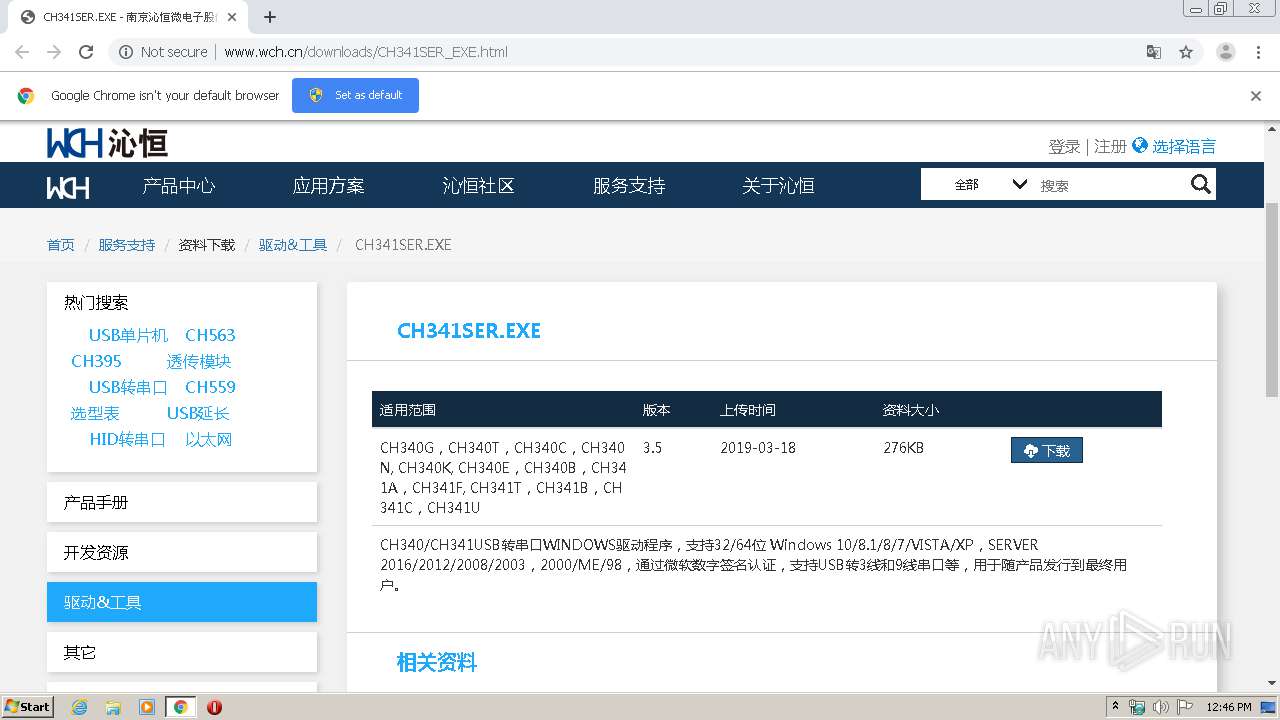
Task: Click the browser back arrow
Action: coord(22,52)
